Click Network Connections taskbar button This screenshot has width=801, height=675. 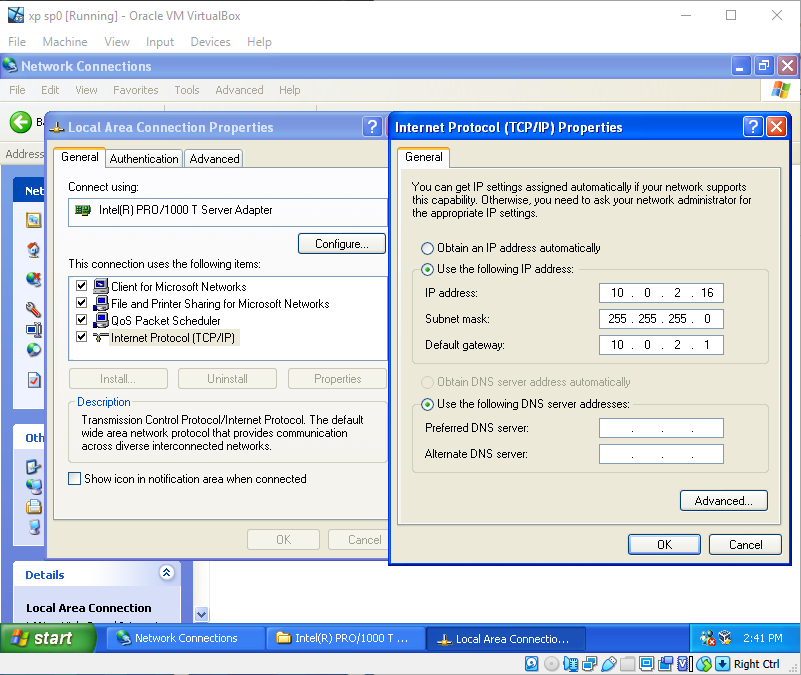(185, 638)
